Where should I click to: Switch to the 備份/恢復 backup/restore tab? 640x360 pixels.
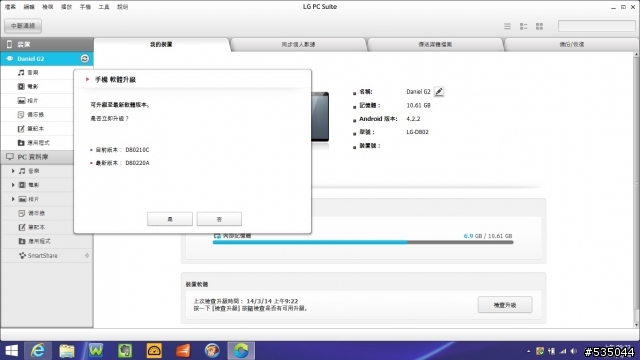(x=571, y=44)
